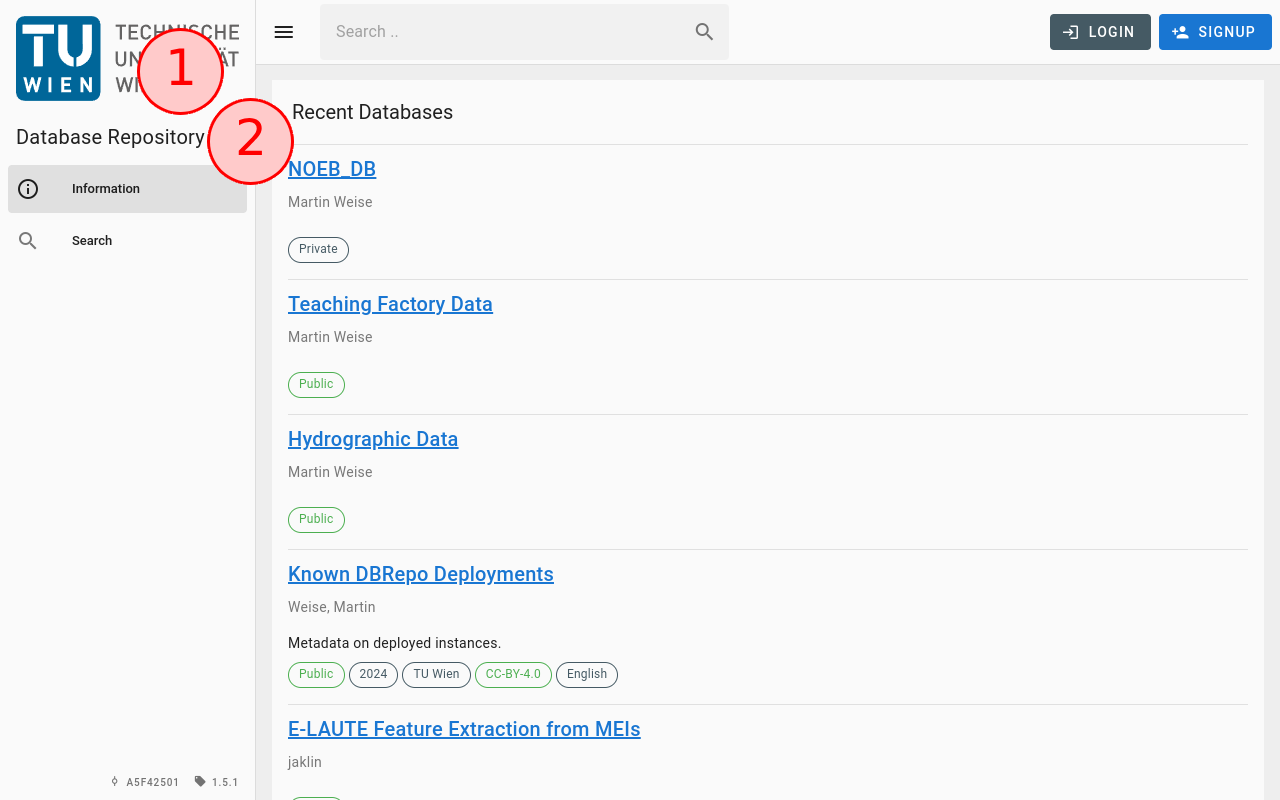Open Known DBRepo Deployments link
Image resolution: width=1280 pixels, height=800 pixels.
(x=420, y=574)
